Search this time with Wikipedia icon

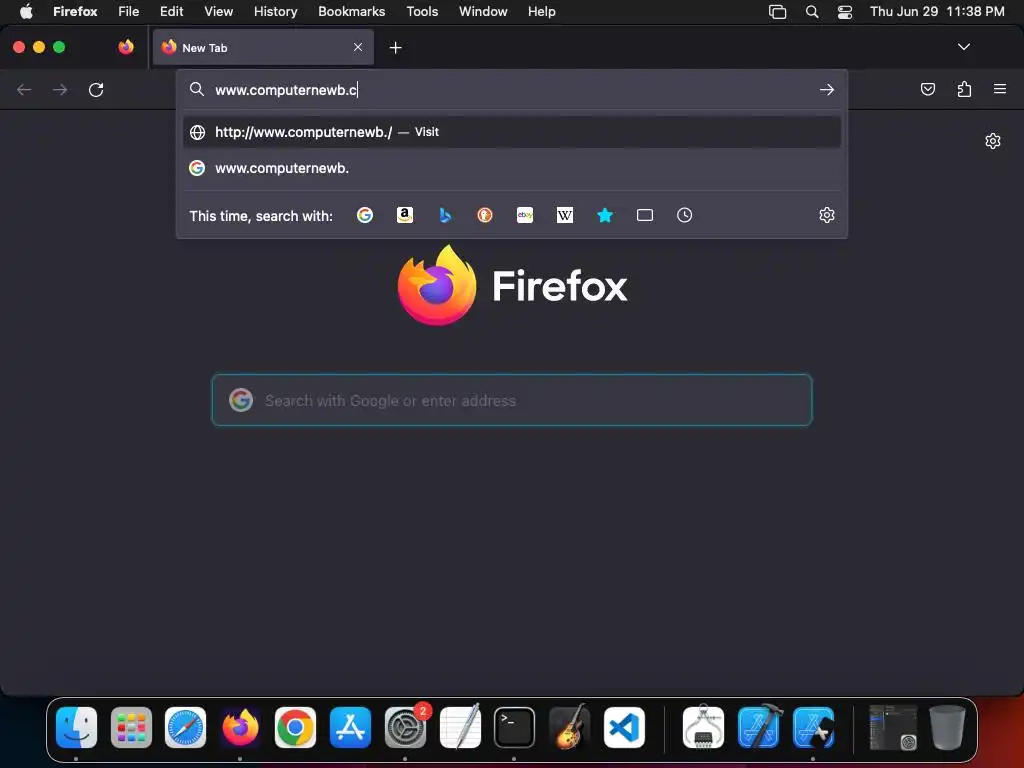coord(565,215)
